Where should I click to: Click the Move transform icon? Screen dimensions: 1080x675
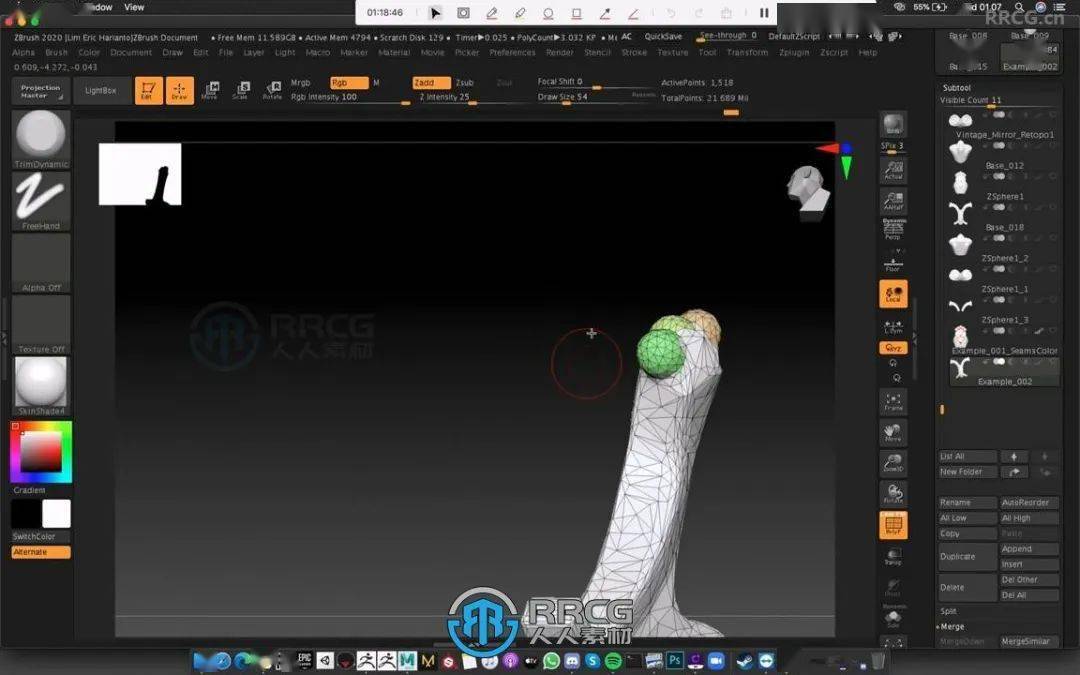(x=209, y=91)
